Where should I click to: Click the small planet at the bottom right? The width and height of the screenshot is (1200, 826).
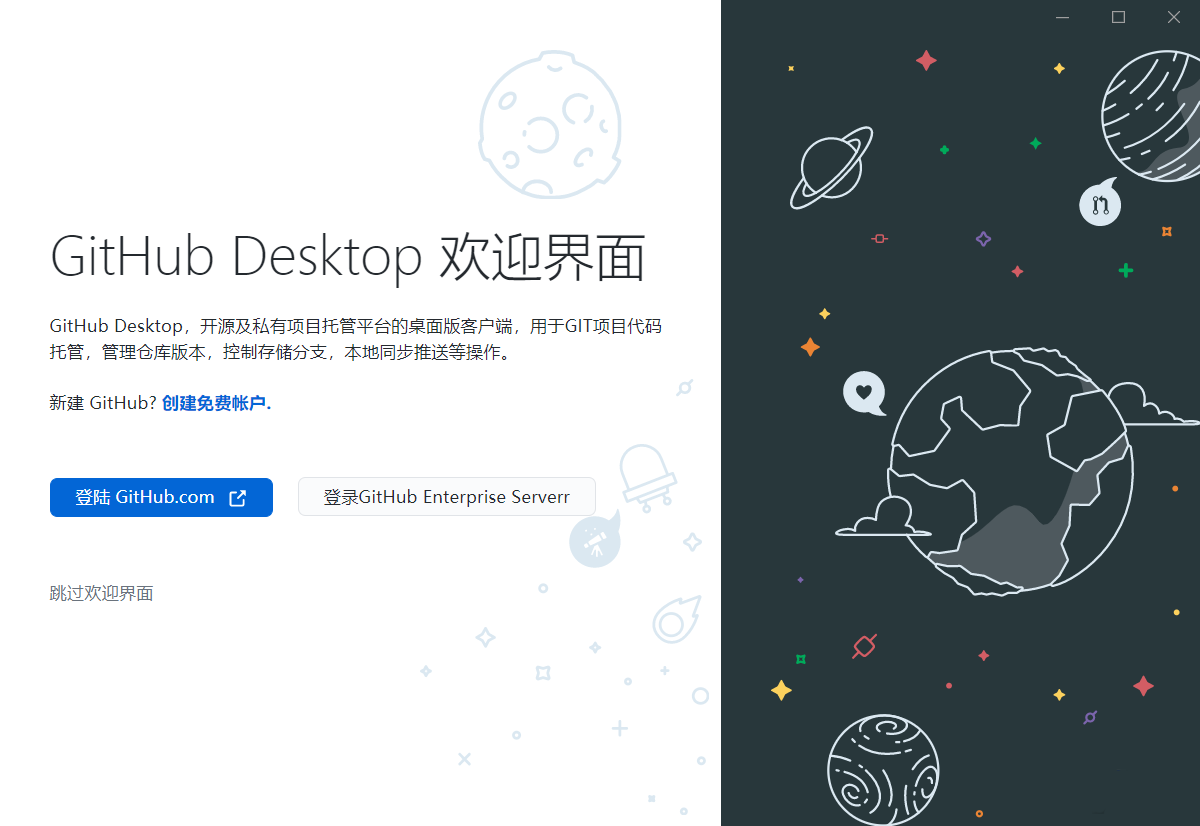pyautogui.click(x=883, y=770)
